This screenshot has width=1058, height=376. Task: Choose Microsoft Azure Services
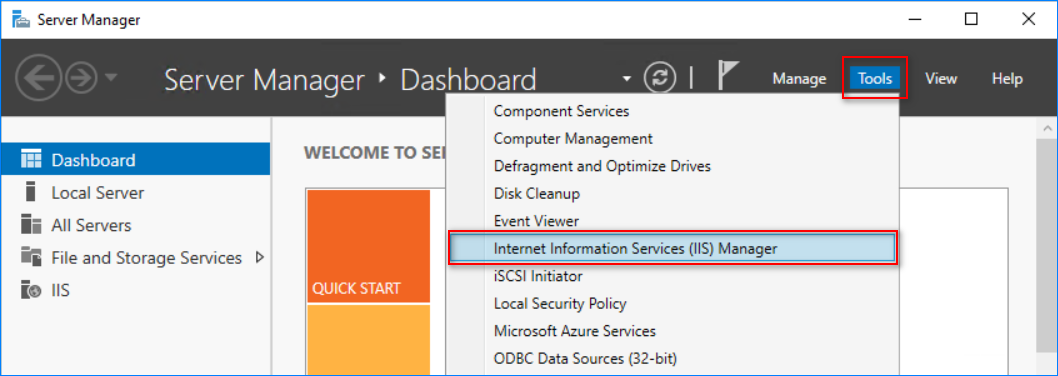pyautogui.click(x=672, y=331)
